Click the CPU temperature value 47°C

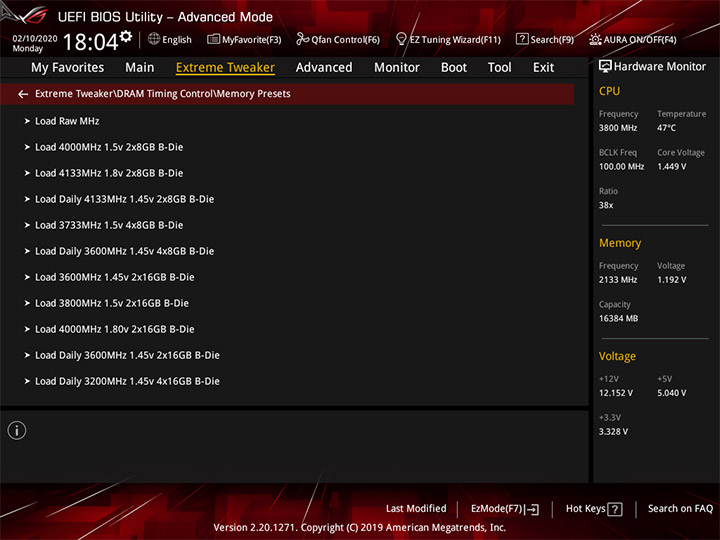pyautogui.click(x=666, y=128)
